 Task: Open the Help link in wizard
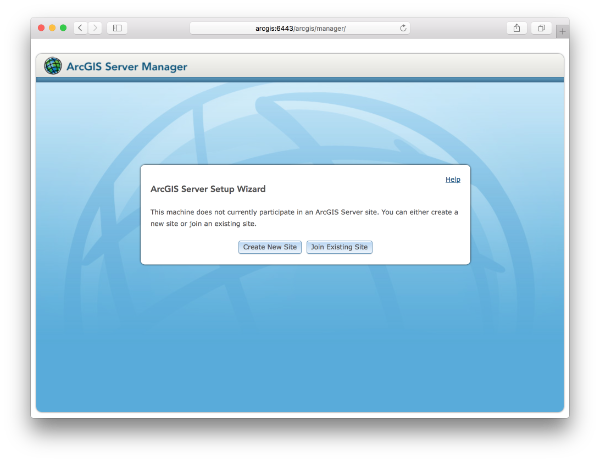(453, 180)
